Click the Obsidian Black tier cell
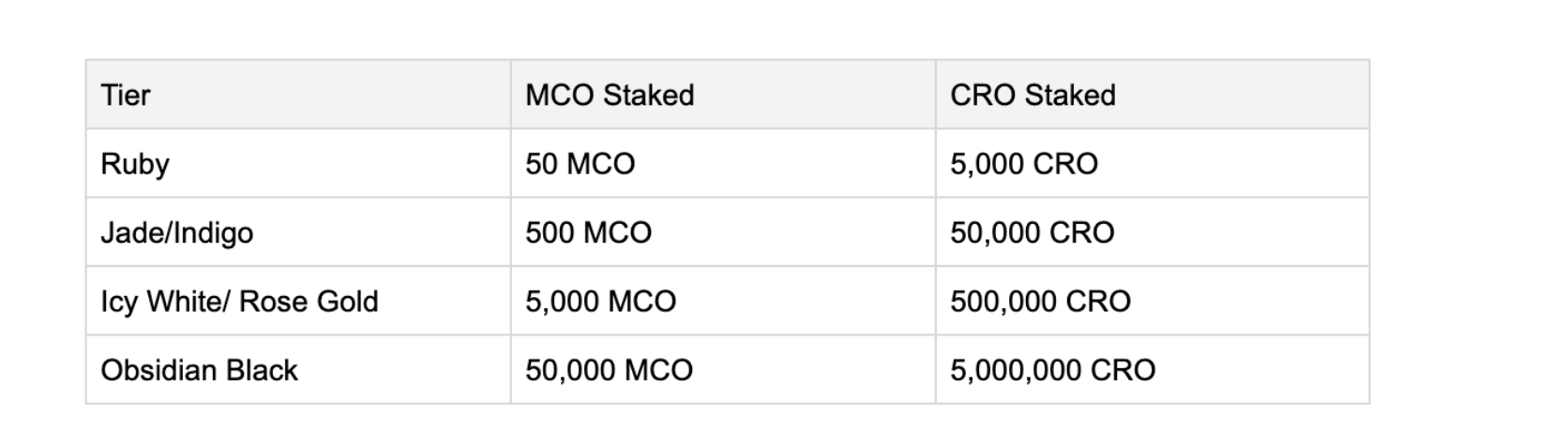Image resolution: width=1568 pixels, height=446 pixels. 298,370
